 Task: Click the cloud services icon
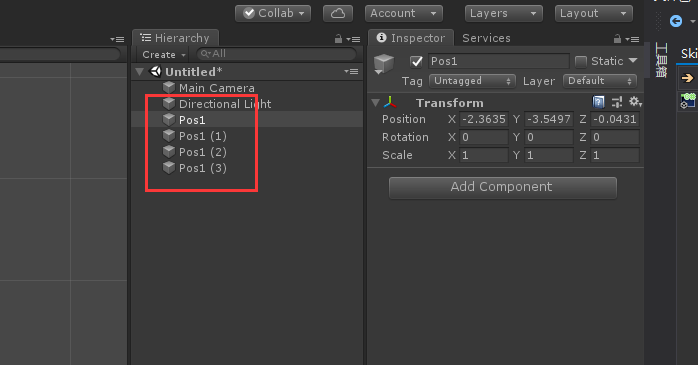(338, 13)
